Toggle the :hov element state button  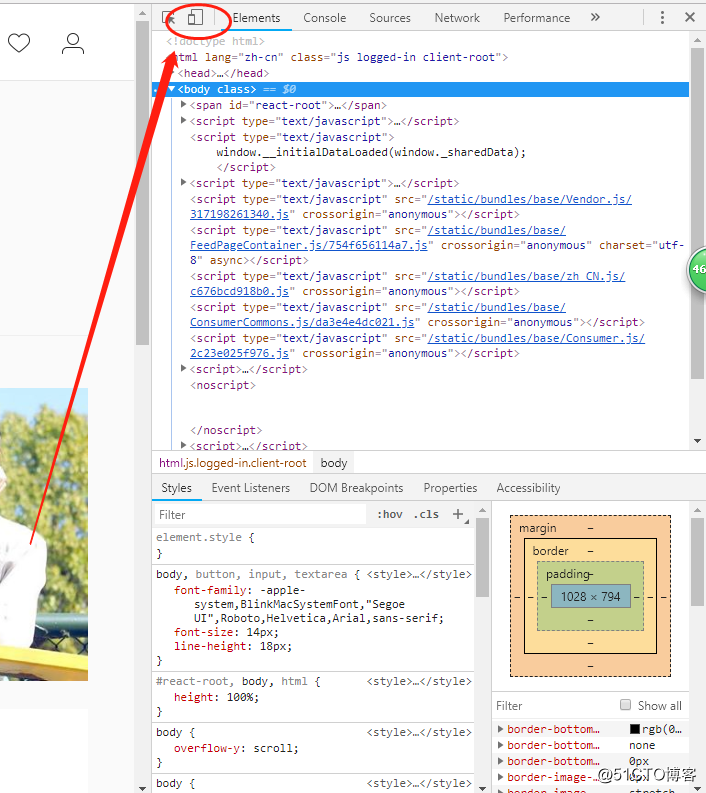pos(389,514)
